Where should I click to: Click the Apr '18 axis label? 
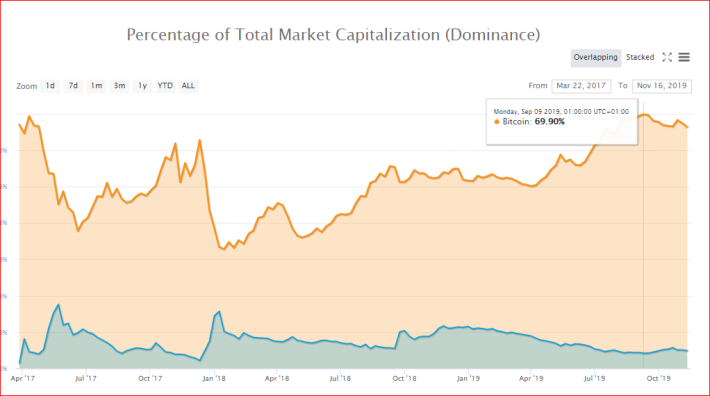(277, 378)
